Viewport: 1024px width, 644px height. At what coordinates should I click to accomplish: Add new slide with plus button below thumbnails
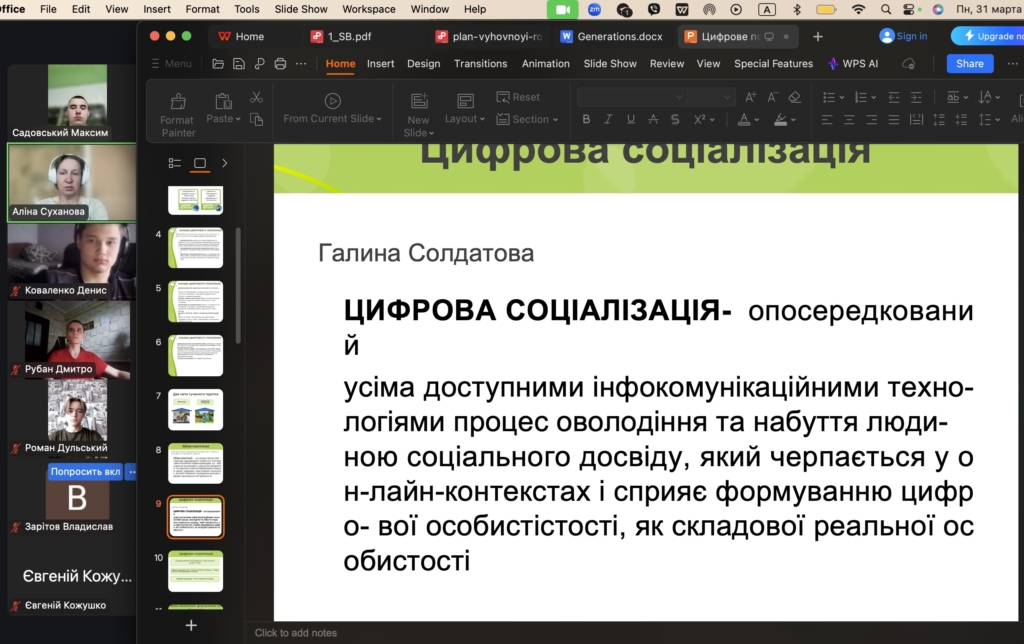point(191,625)
